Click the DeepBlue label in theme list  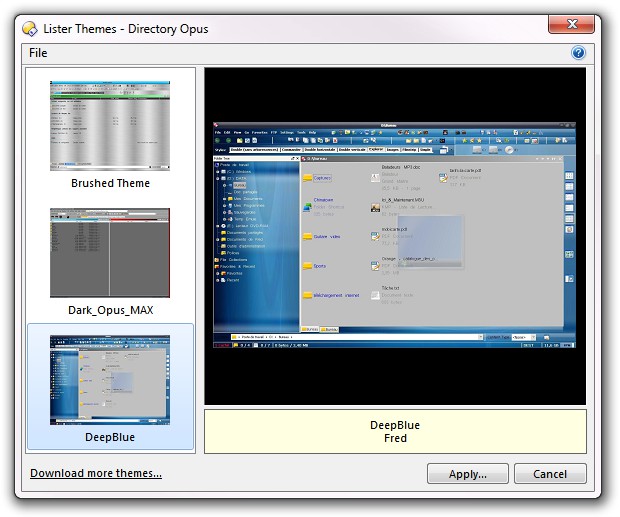pyautogui.click(x=110, y=437)
